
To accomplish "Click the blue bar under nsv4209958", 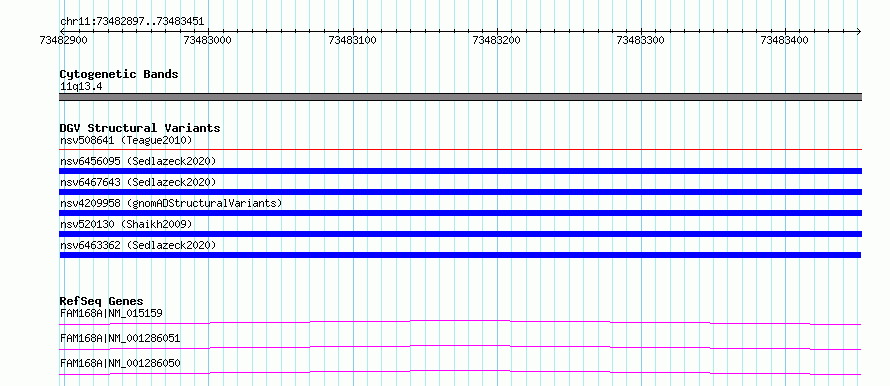I will [461, 213].
